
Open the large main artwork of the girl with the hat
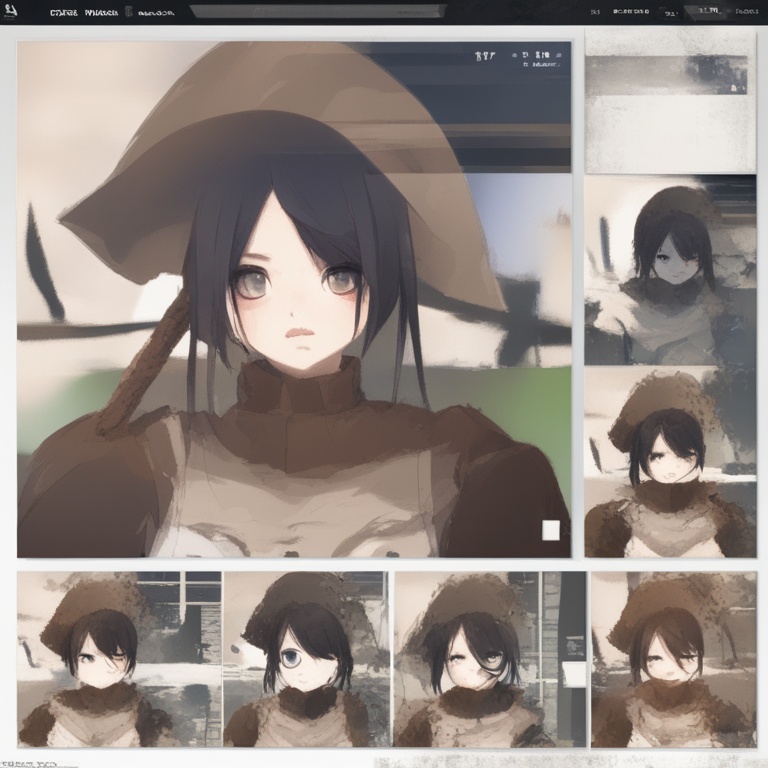[294, 299]
